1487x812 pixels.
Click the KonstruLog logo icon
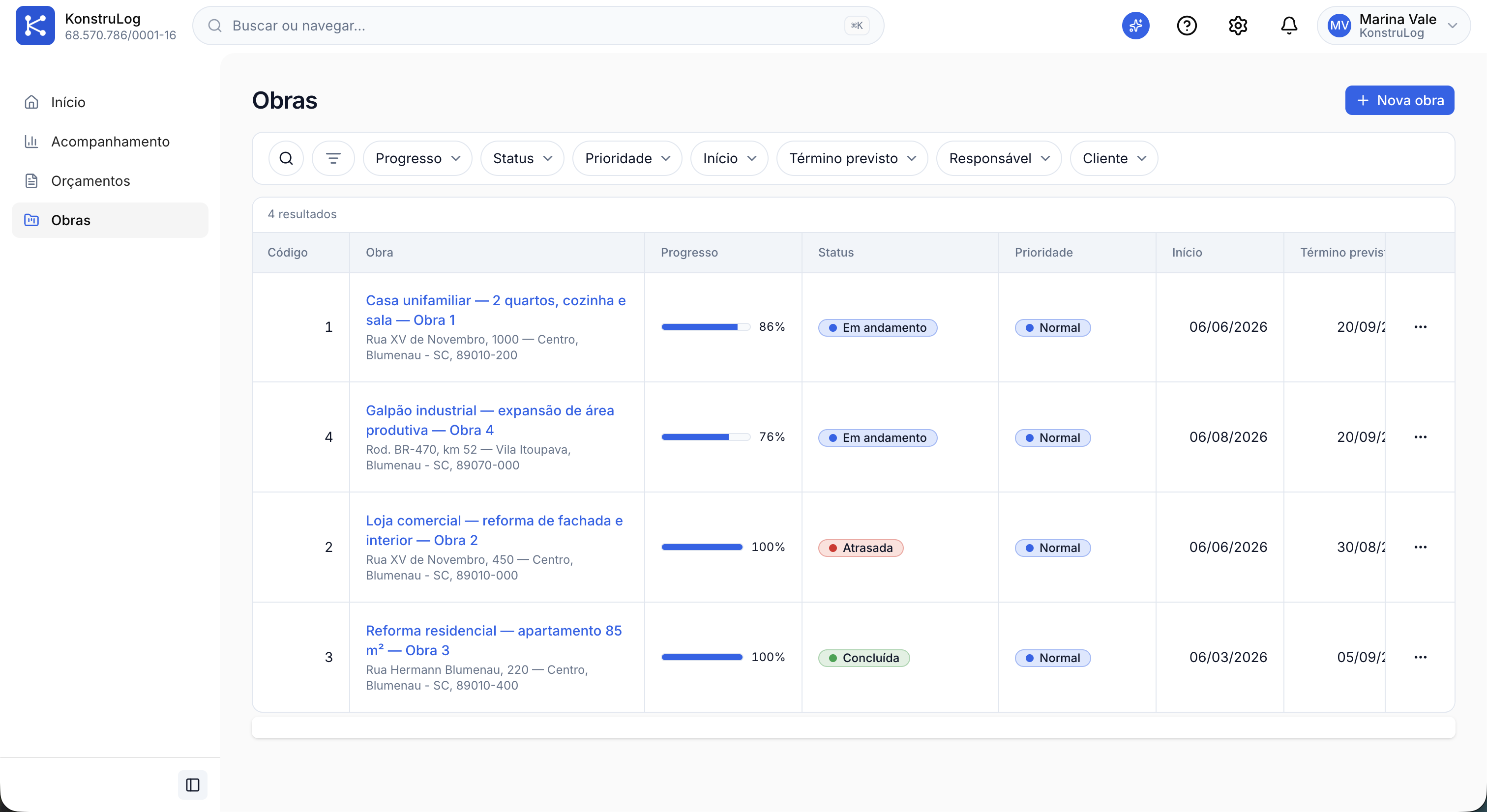click(x=35, y=26)
